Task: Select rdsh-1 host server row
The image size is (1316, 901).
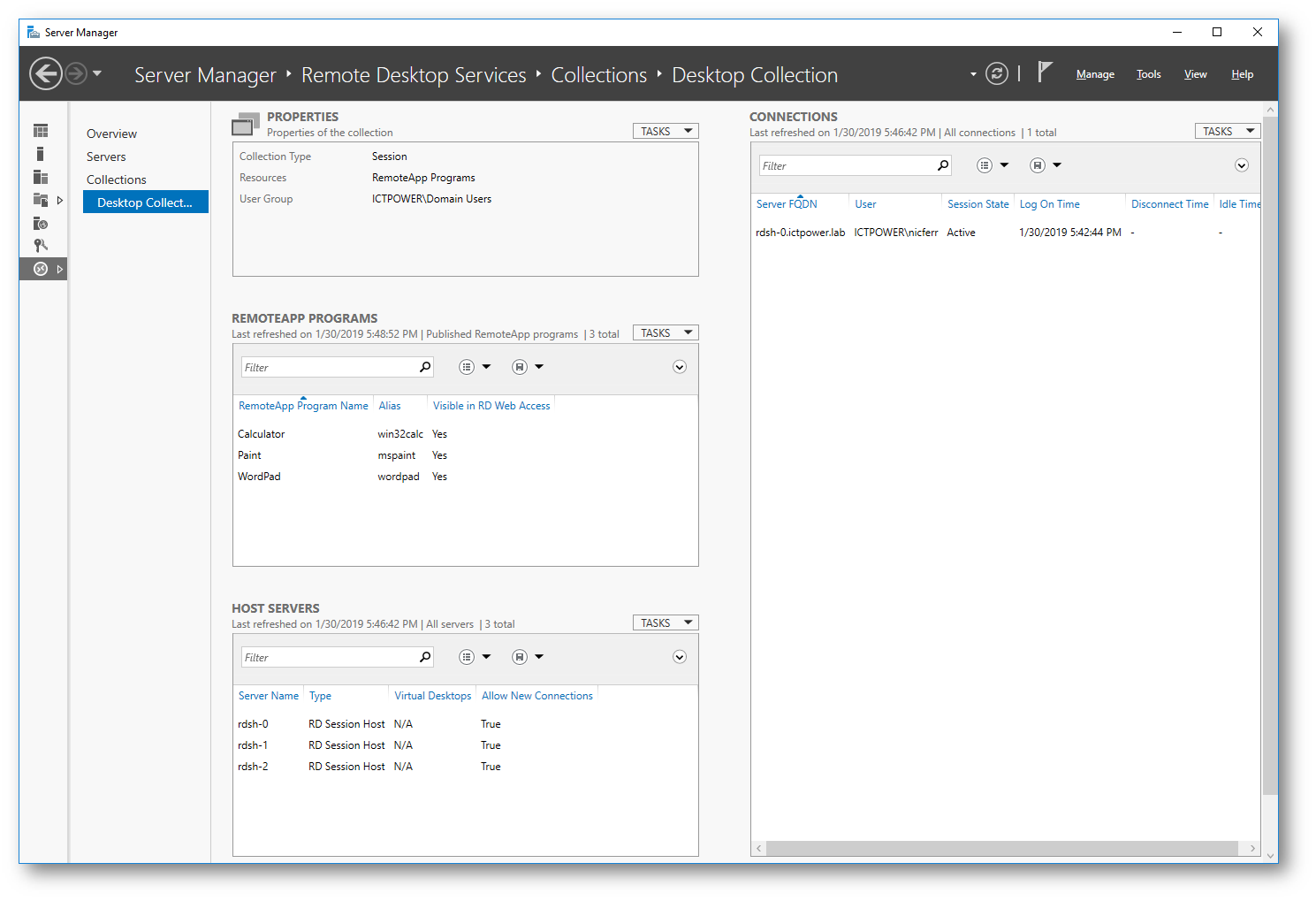Action: [x=466, y=745]
